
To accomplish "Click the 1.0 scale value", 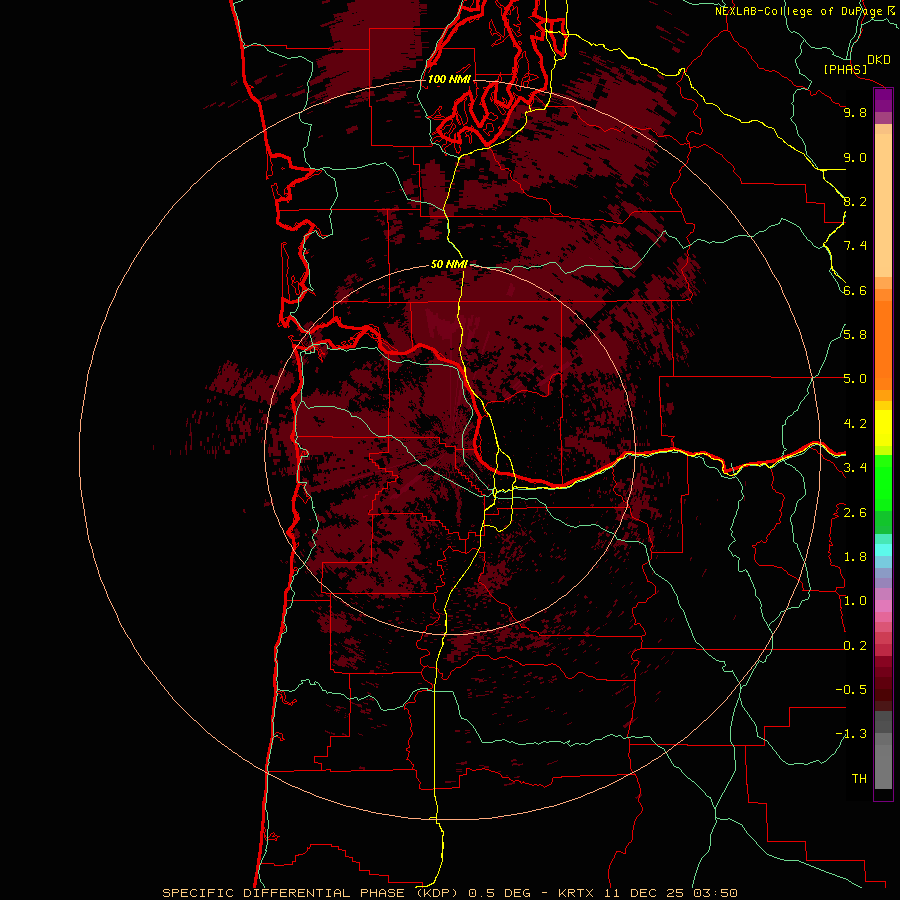I will 855,601.
